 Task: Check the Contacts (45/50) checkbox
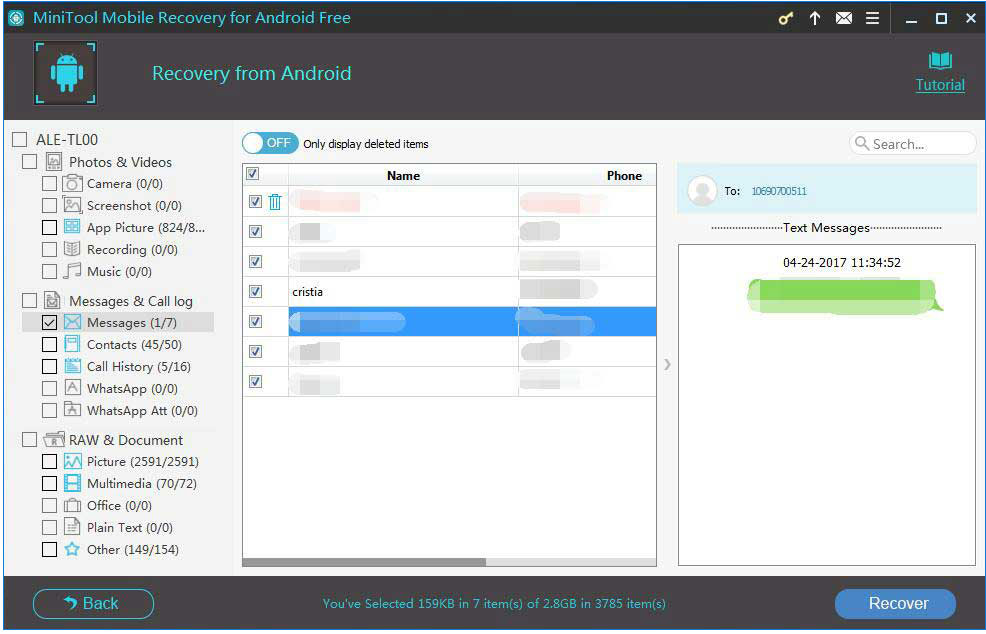(50, 345)
